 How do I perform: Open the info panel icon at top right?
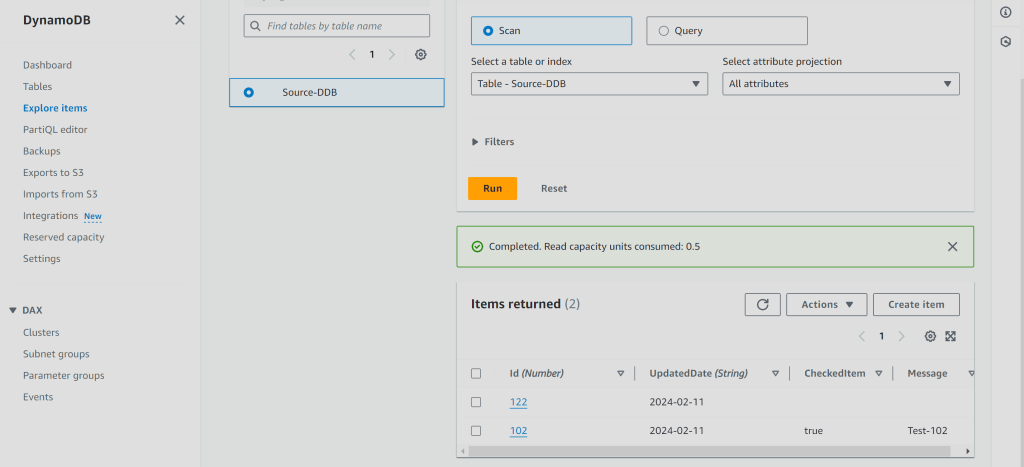(x=1006, y=12)
